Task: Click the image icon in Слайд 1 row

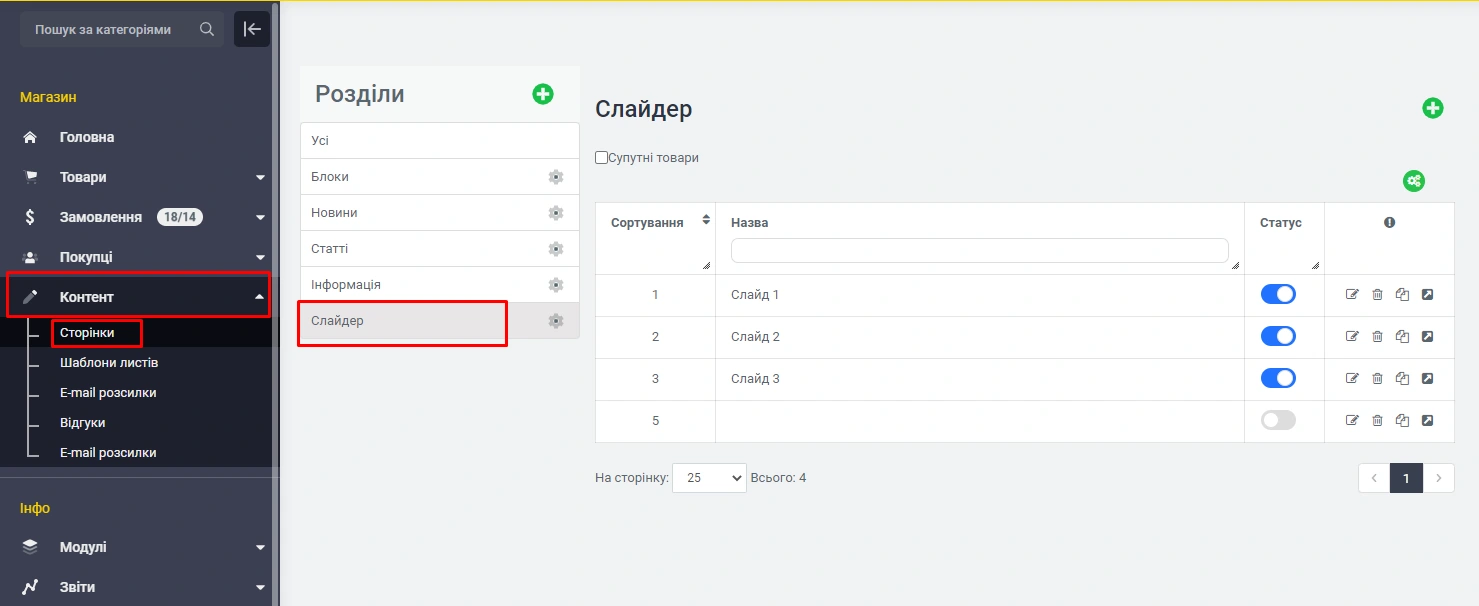Action: 1427,294
